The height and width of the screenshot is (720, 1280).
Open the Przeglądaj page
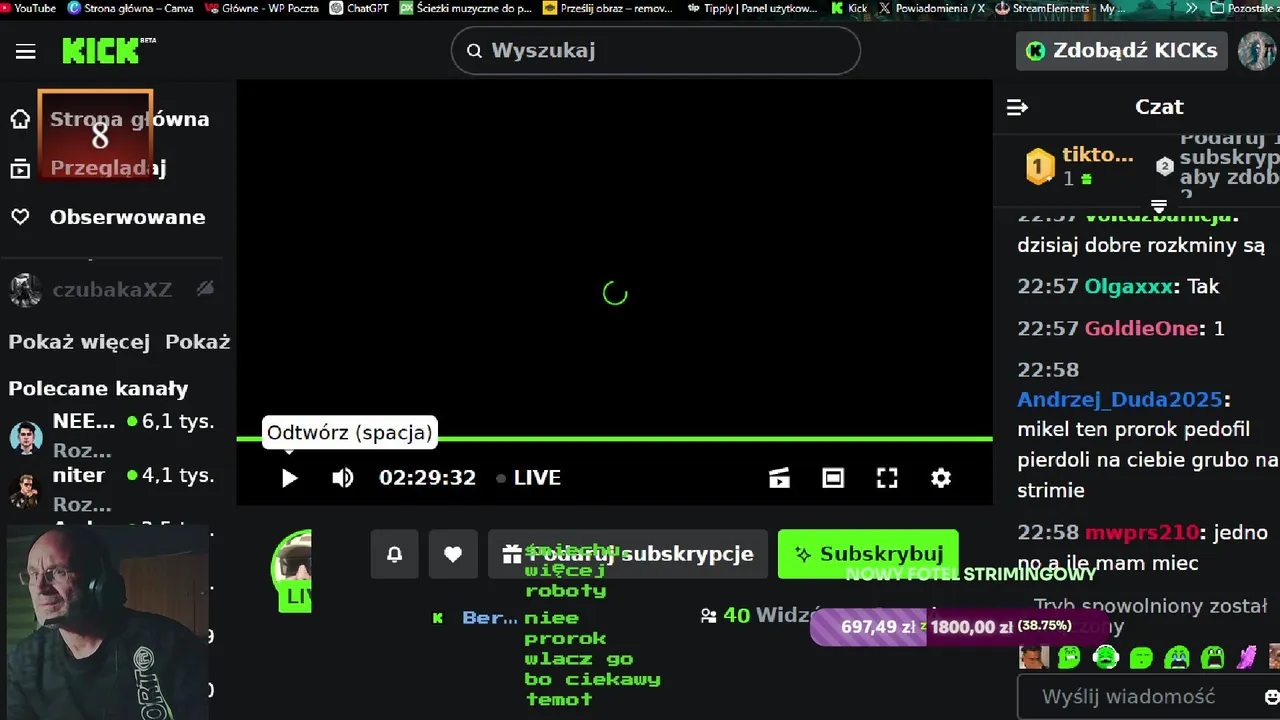click(108, 168)
